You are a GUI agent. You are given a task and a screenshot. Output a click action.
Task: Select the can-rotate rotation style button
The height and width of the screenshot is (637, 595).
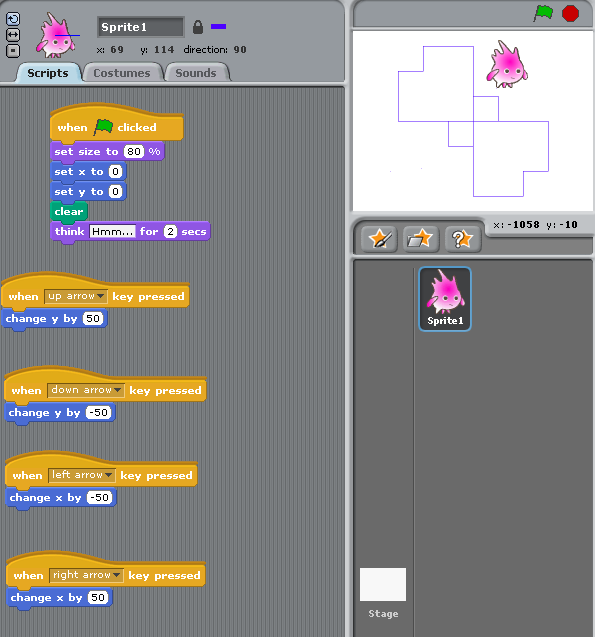point(13,19)
